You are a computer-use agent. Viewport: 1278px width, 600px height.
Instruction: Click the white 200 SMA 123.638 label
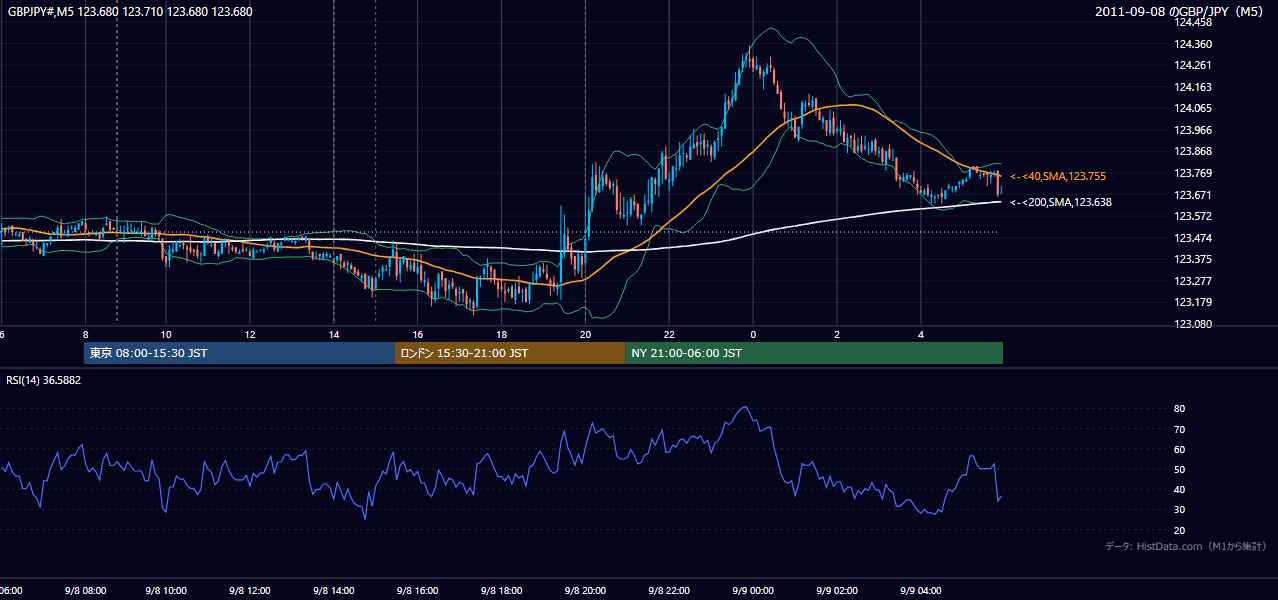click(1060, 202)
